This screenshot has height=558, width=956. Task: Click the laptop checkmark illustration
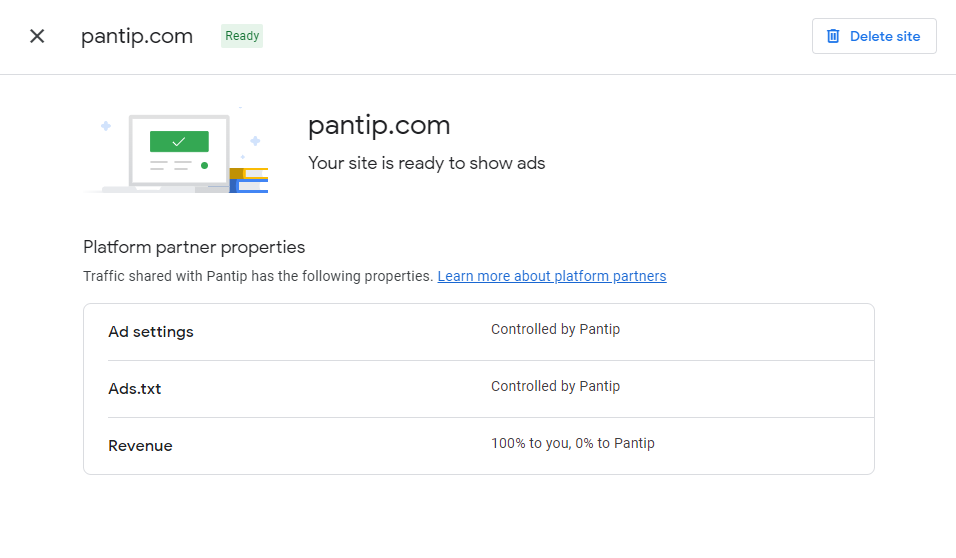[x=176, y=151]
